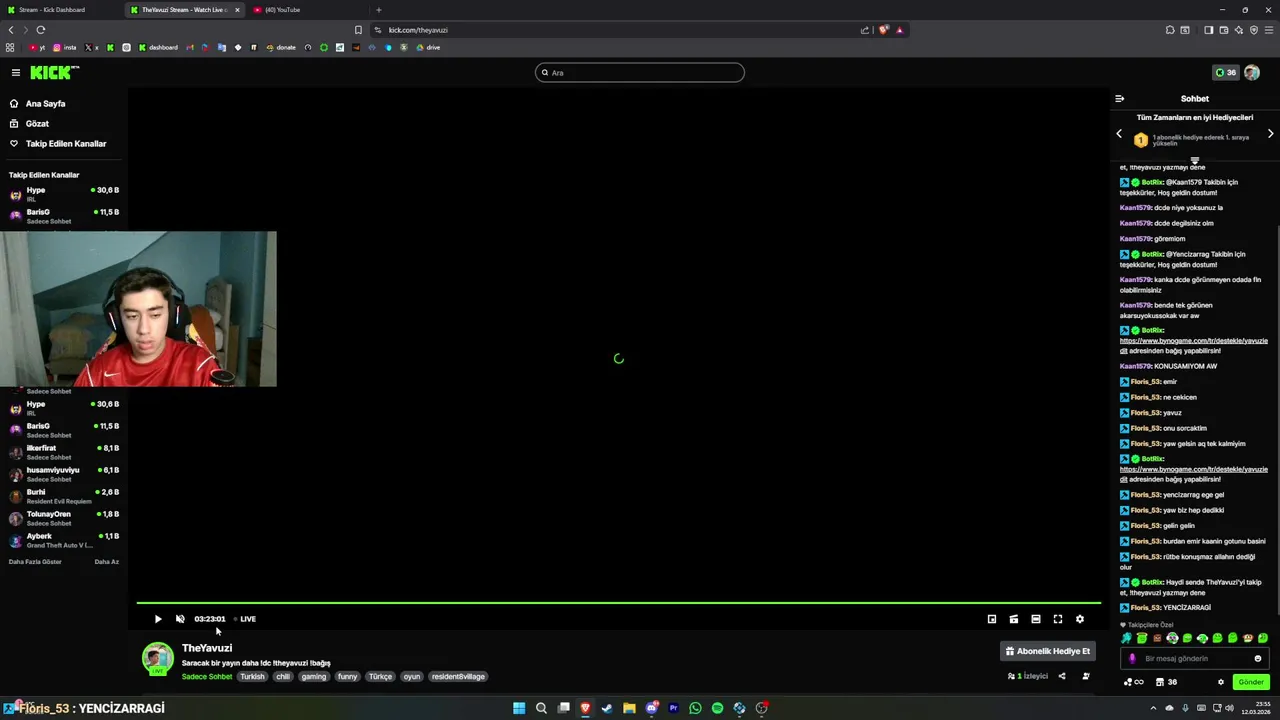Open a new browser tab
The height and width of the screenshot is (720, 1280).
[378, 10]
